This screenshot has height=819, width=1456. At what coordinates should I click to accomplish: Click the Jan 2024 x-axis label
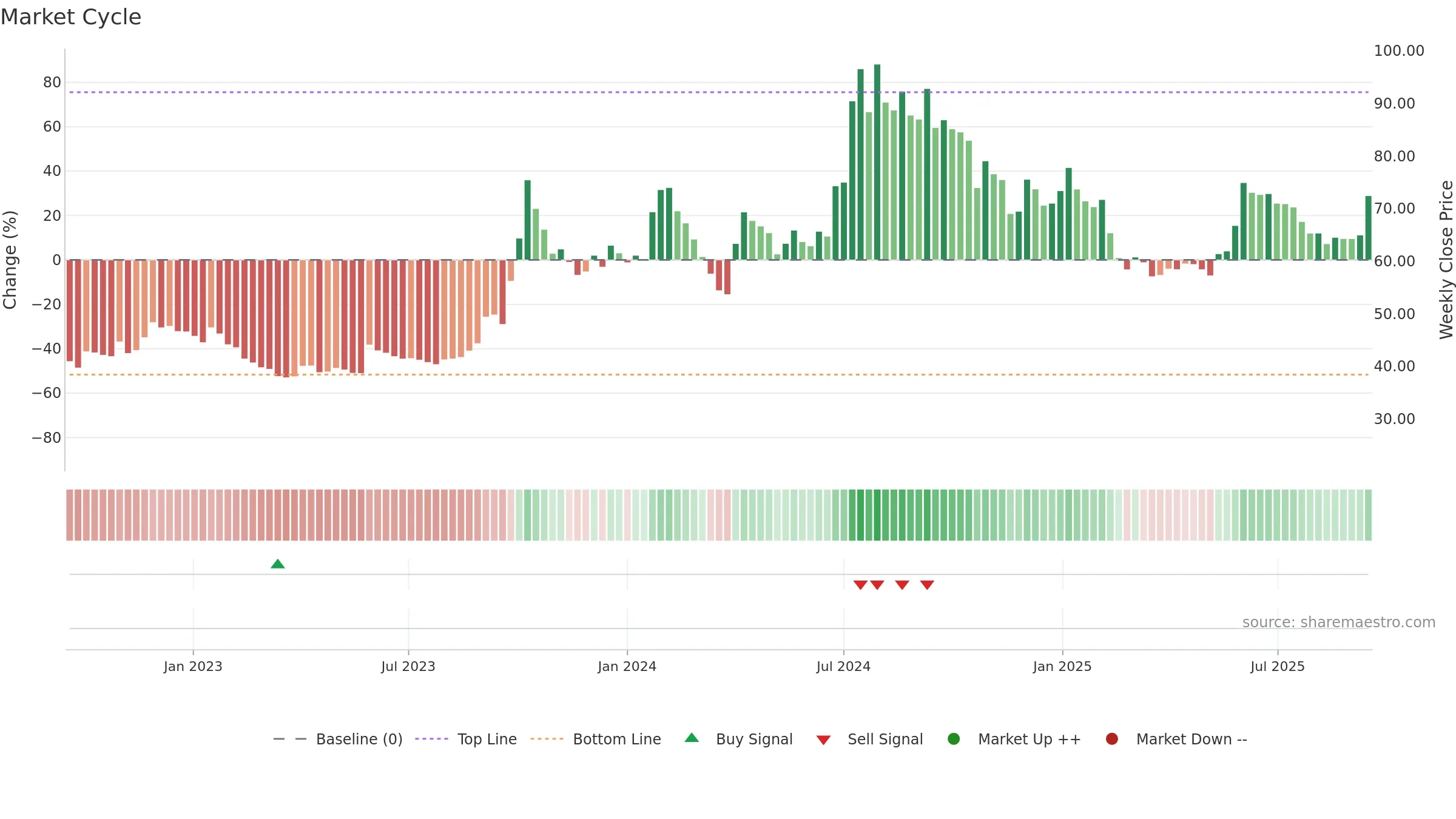[x=627, y=667]
